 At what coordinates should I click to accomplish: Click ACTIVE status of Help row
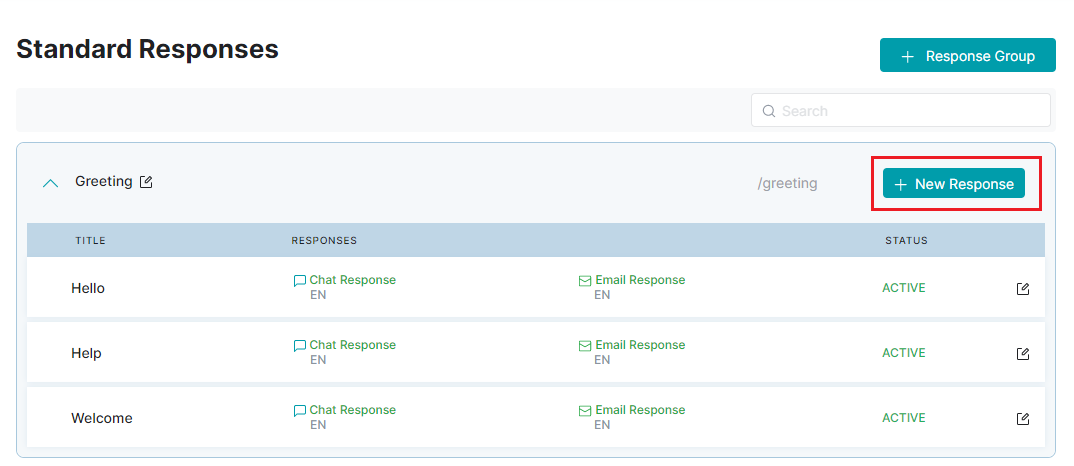[903, 353]
